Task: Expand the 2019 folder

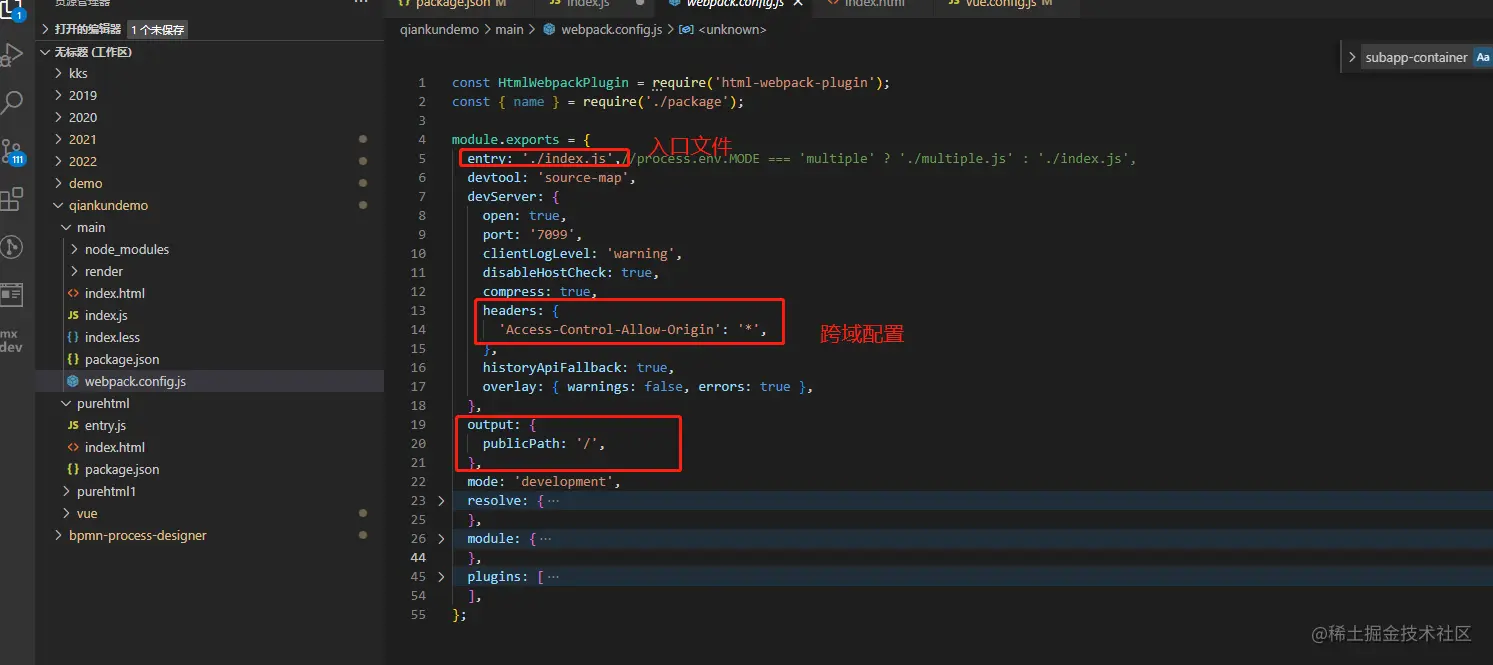Action: (x=59, y=96)
